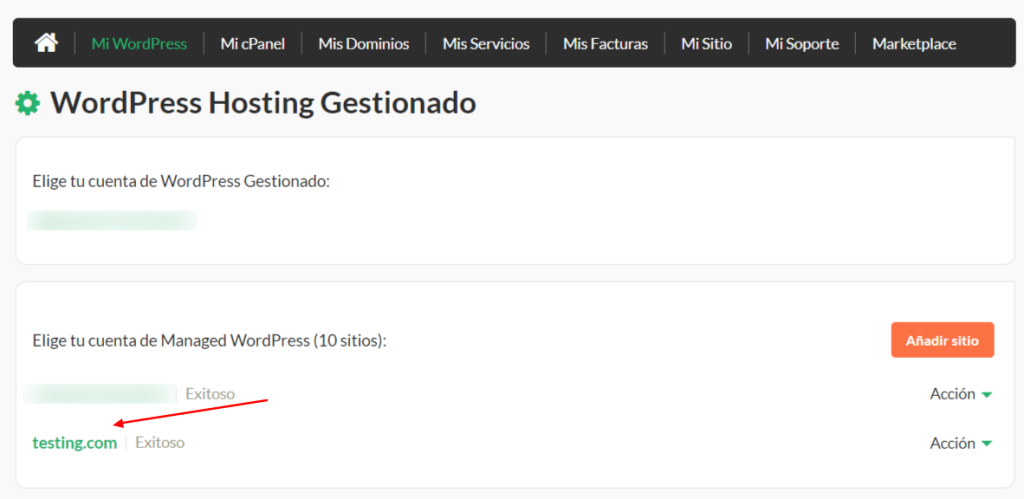Click the Exitoso status of the blurred site

[x=210, y=394]
